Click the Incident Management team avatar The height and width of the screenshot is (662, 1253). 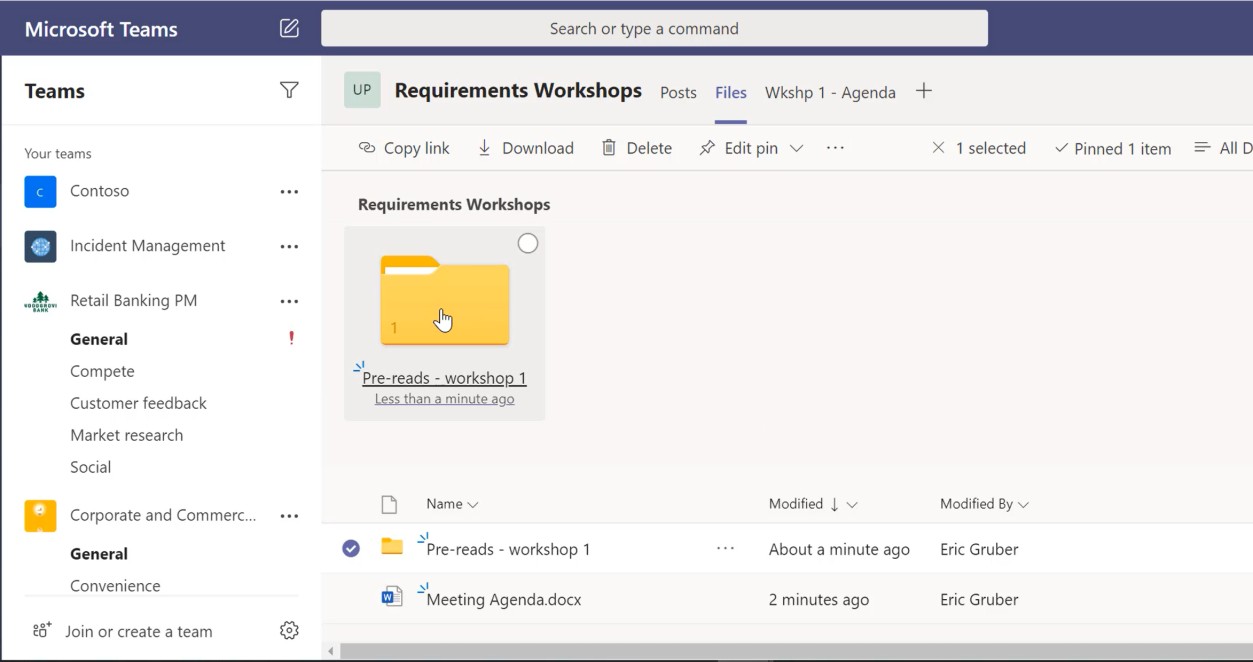(40, 246)
